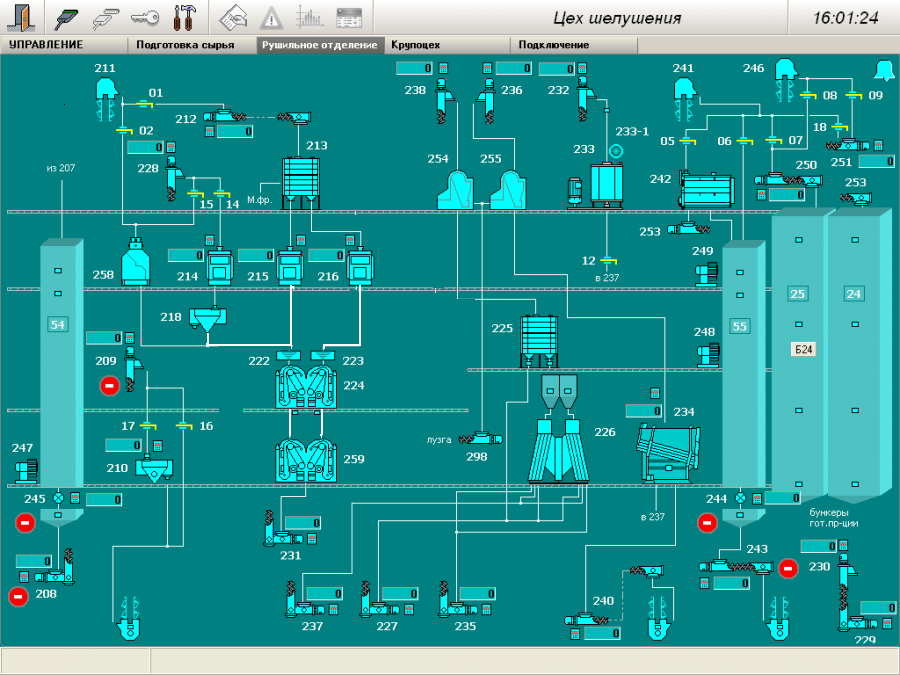Click the Б24 bunker label
This screenshot has width=900, height=675.
[802, 348]
